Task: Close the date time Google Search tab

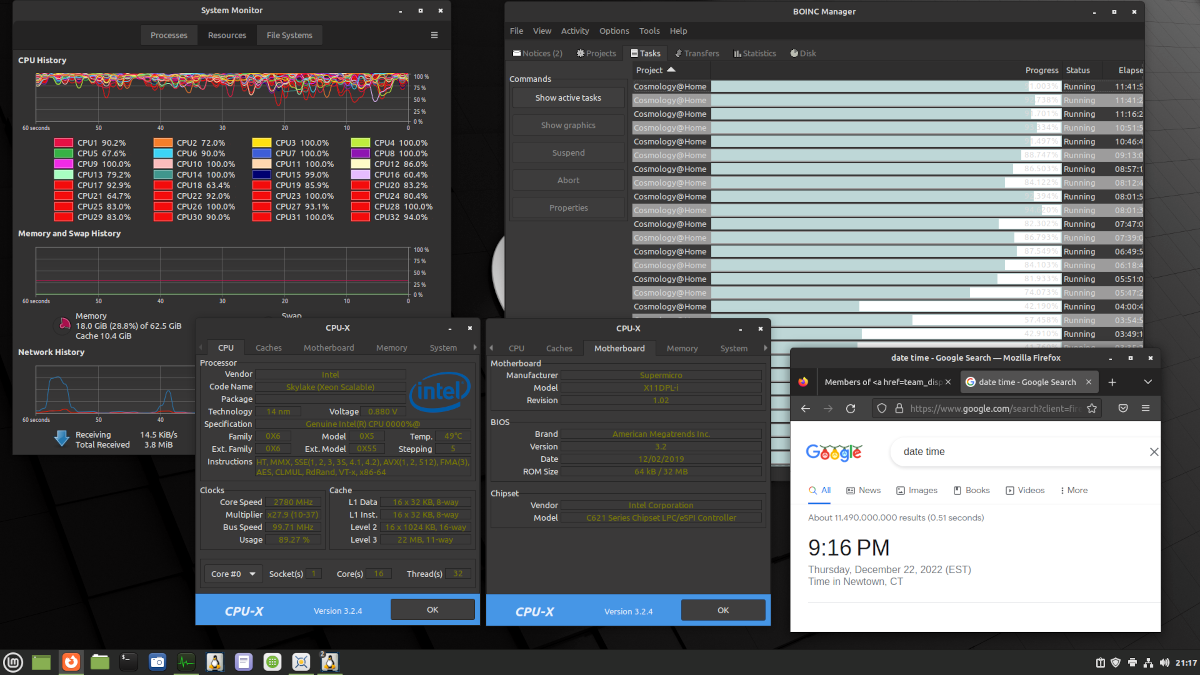Action: [x=1088, y=382]
